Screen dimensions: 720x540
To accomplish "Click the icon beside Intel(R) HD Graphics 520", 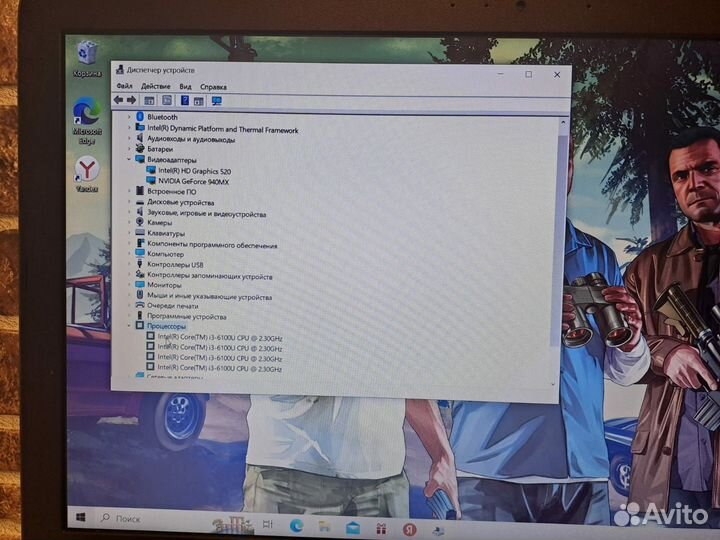I will [151, 170].
